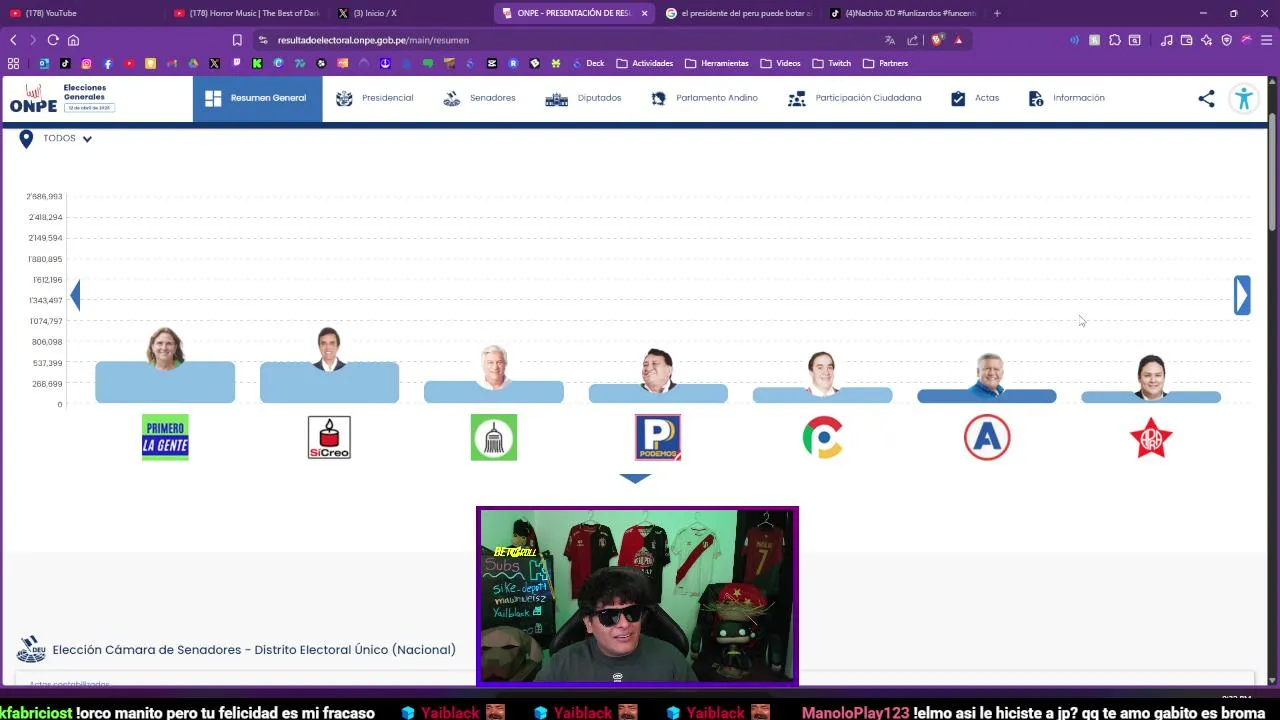
Task: Select the red circled A party logo
Action: tap(987, 437)
